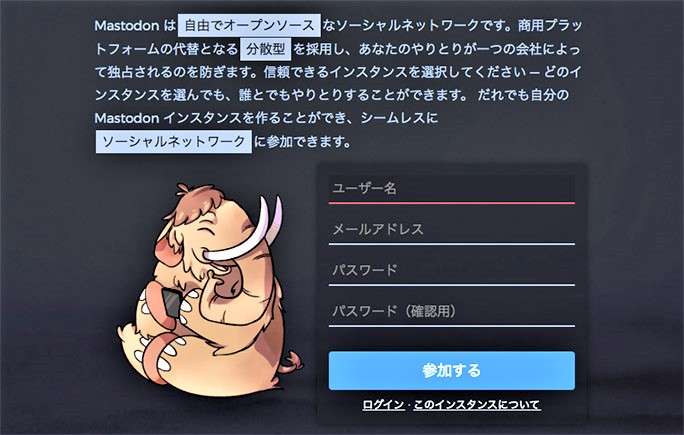Image resolution: width=684 pixels, height=435 pixels.
Task: Click the blue 参加する button
Action: [451, 370]
